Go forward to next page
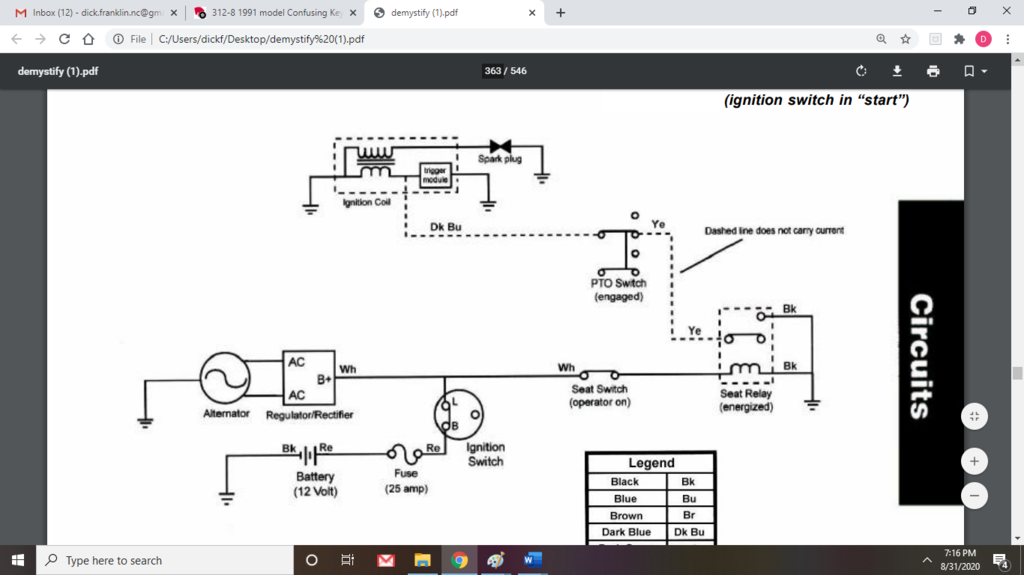This screenshot has width=1024, height=575. 40,39
